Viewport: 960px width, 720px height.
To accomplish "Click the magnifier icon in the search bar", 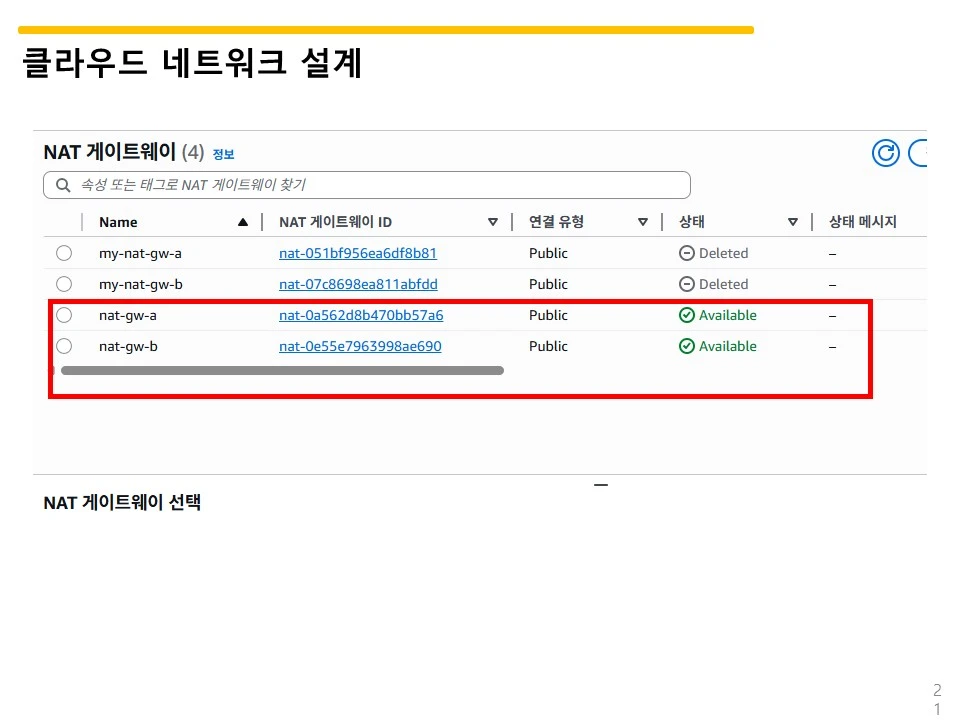I will pyautogui.click(x=62, y=184).
